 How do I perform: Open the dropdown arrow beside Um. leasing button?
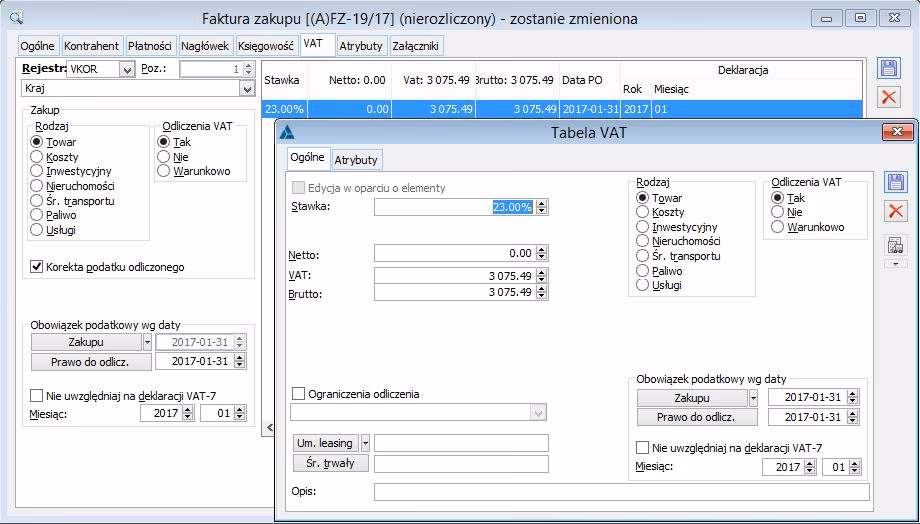[365, 442]
